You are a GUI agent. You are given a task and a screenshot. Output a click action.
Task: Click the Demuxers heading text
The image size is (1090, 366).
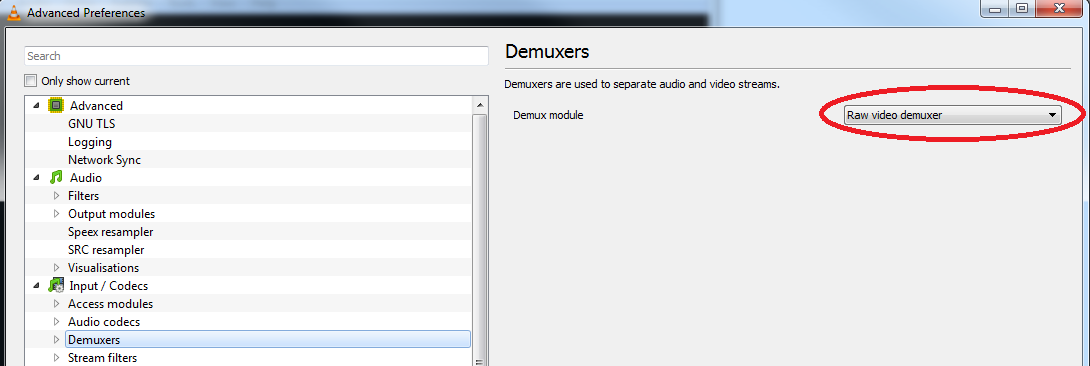pyautogui.click(x=547, y=51)
